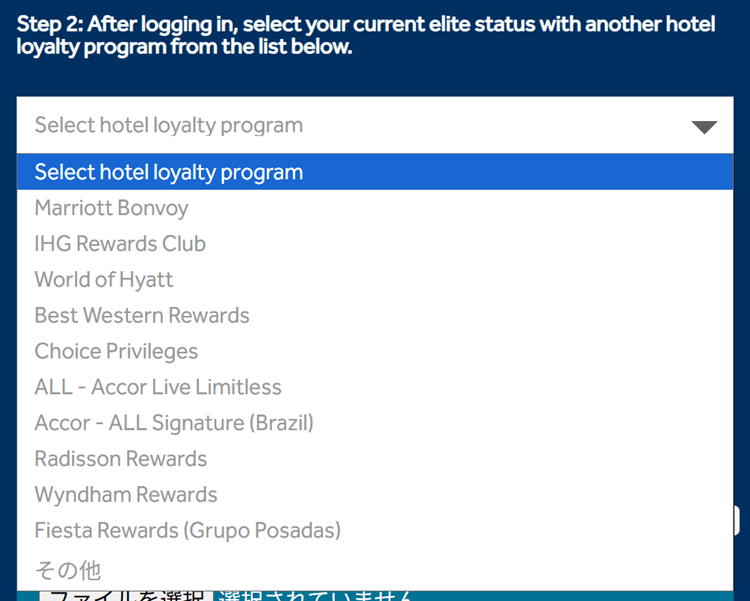The image size is (750, 601).
Task: Pick Choice Privileges from dropdown
Action: click(117, 352)
